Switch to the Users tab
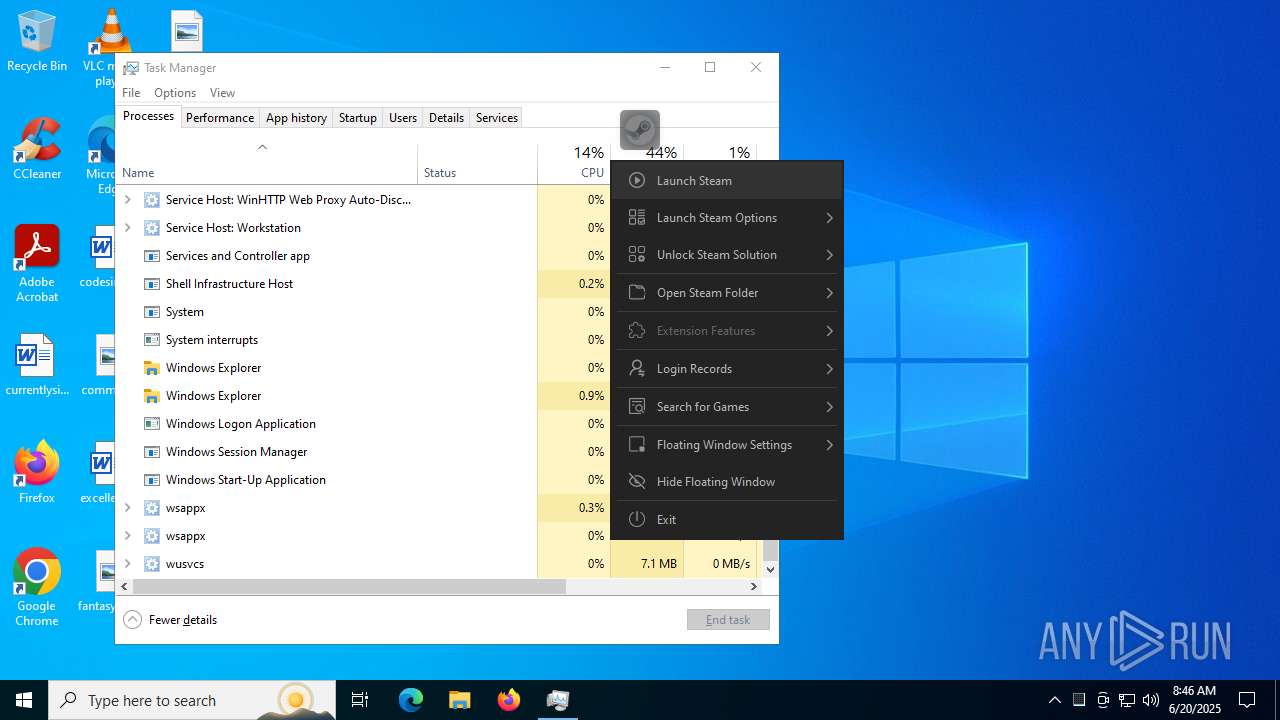Screen dimensions: 1280x720 click(x=403, y=118)
